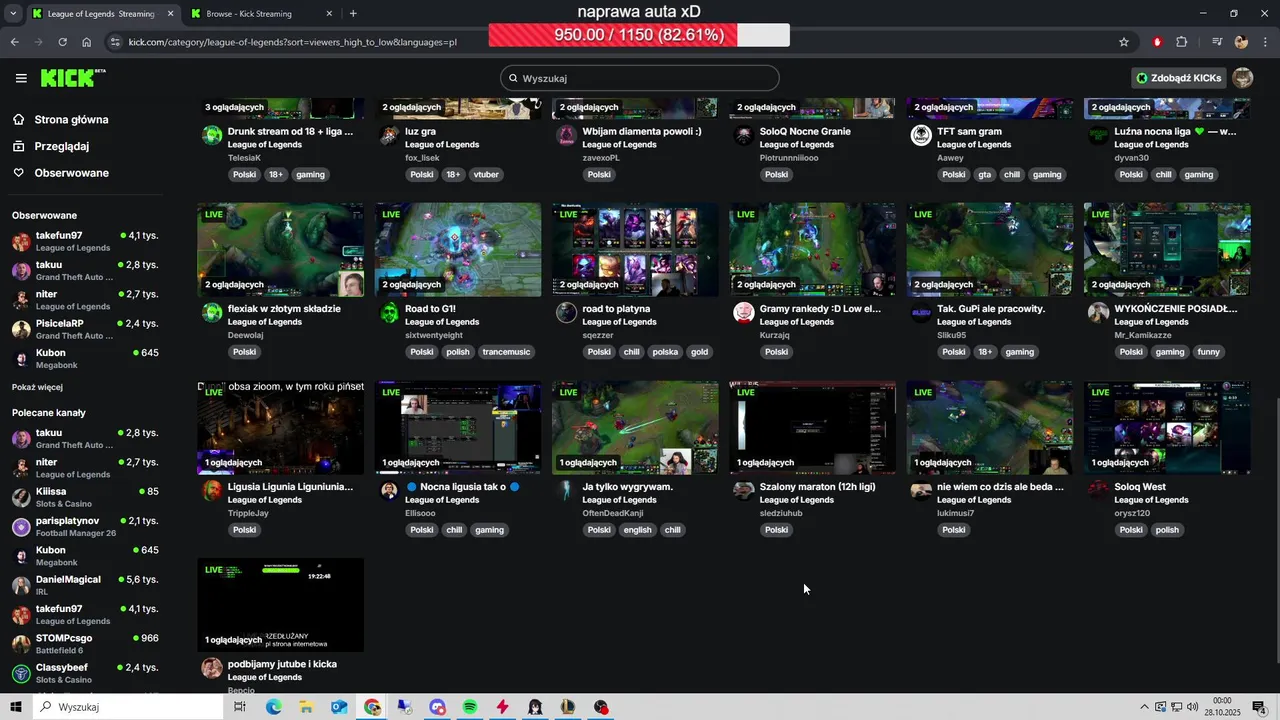Open DanielMagical recommended channel
Screen dimensions: 1280x720
[85, 585]
